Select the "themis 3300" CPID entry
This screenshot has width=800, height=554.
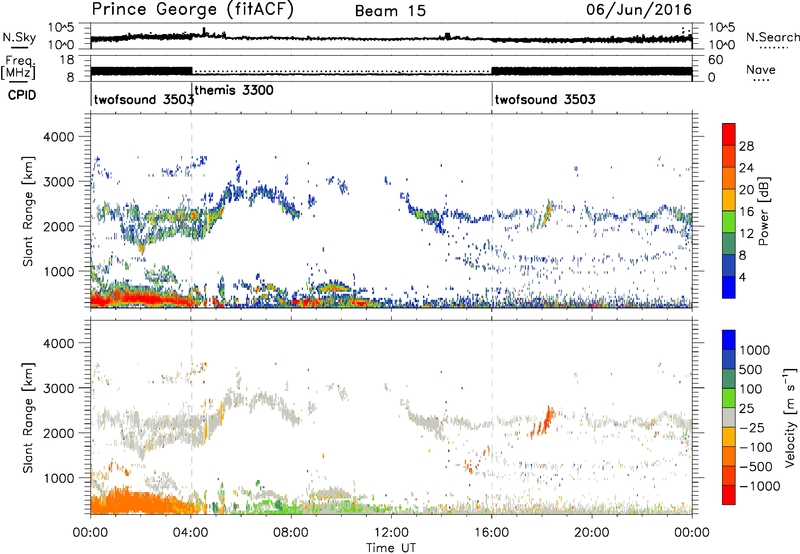(x=234, y=90)
